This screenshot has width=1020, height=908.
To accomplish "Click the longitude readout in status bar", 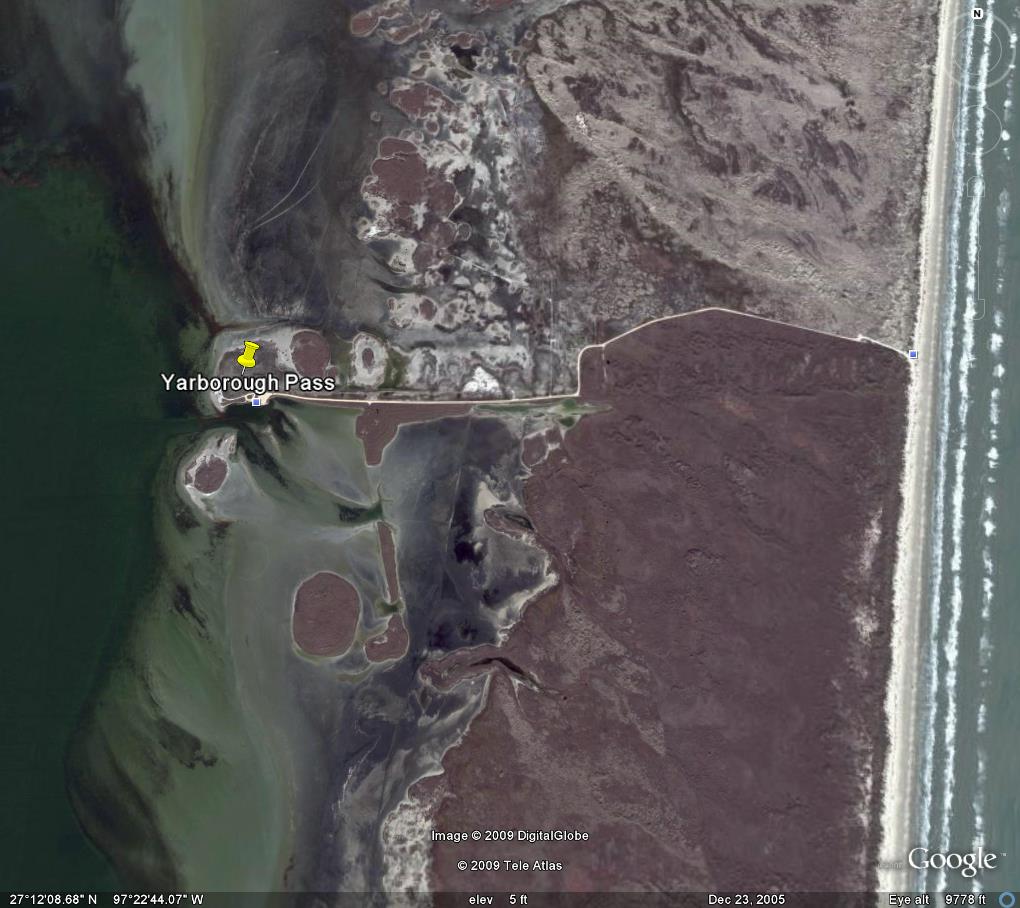I will [158, 900].
